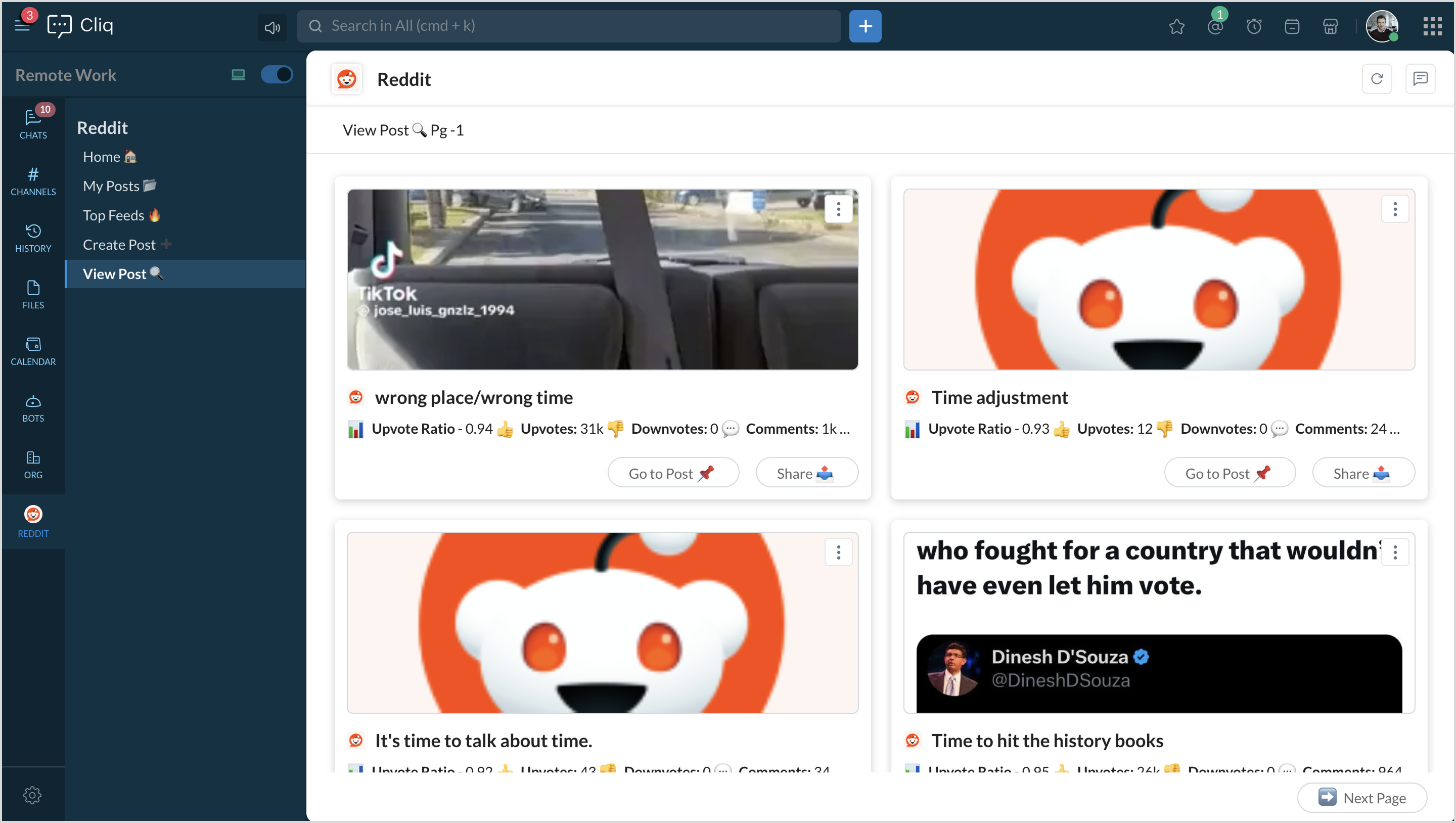Open the Channels sidebar section

(x=33, y=181)
